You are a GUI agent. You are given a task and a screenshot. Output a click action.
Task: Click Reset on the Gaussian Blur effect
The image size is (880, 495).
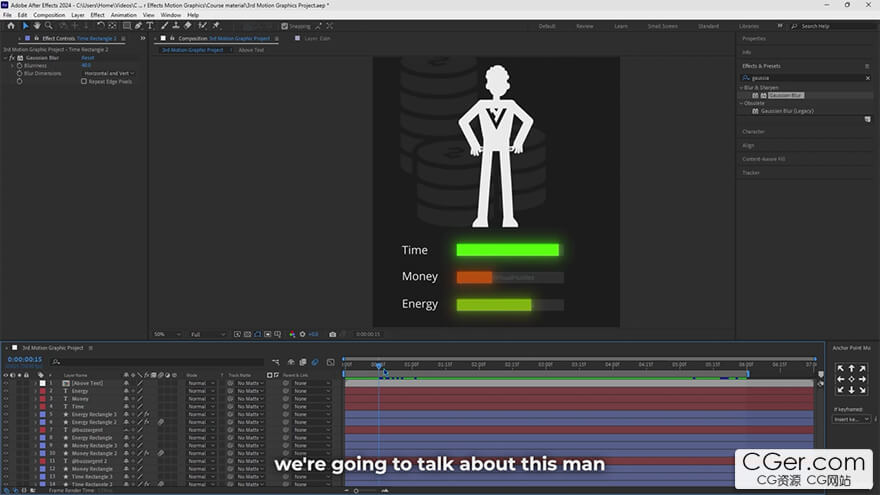click(x=87, y=58)
